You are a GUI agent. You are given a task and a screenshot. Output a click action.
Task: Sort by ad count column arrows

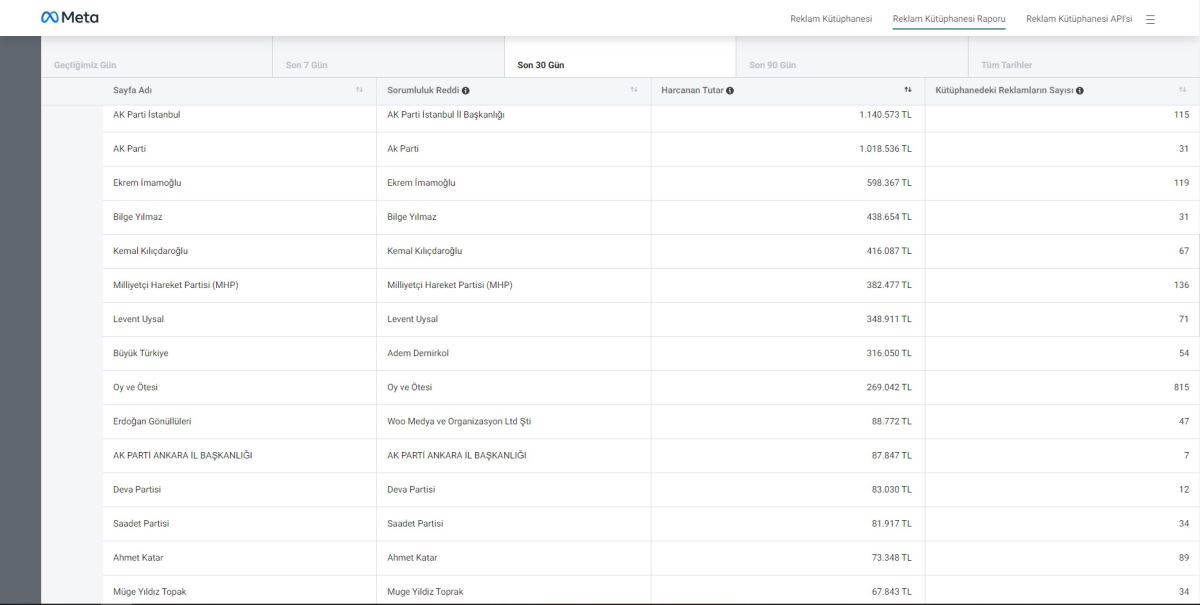[1182, 91]
